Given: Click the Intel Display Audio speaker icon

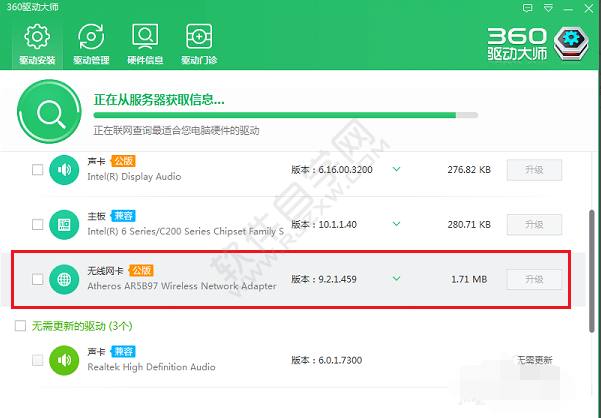Looking at the screenshot, I should [x=64, y=170].
